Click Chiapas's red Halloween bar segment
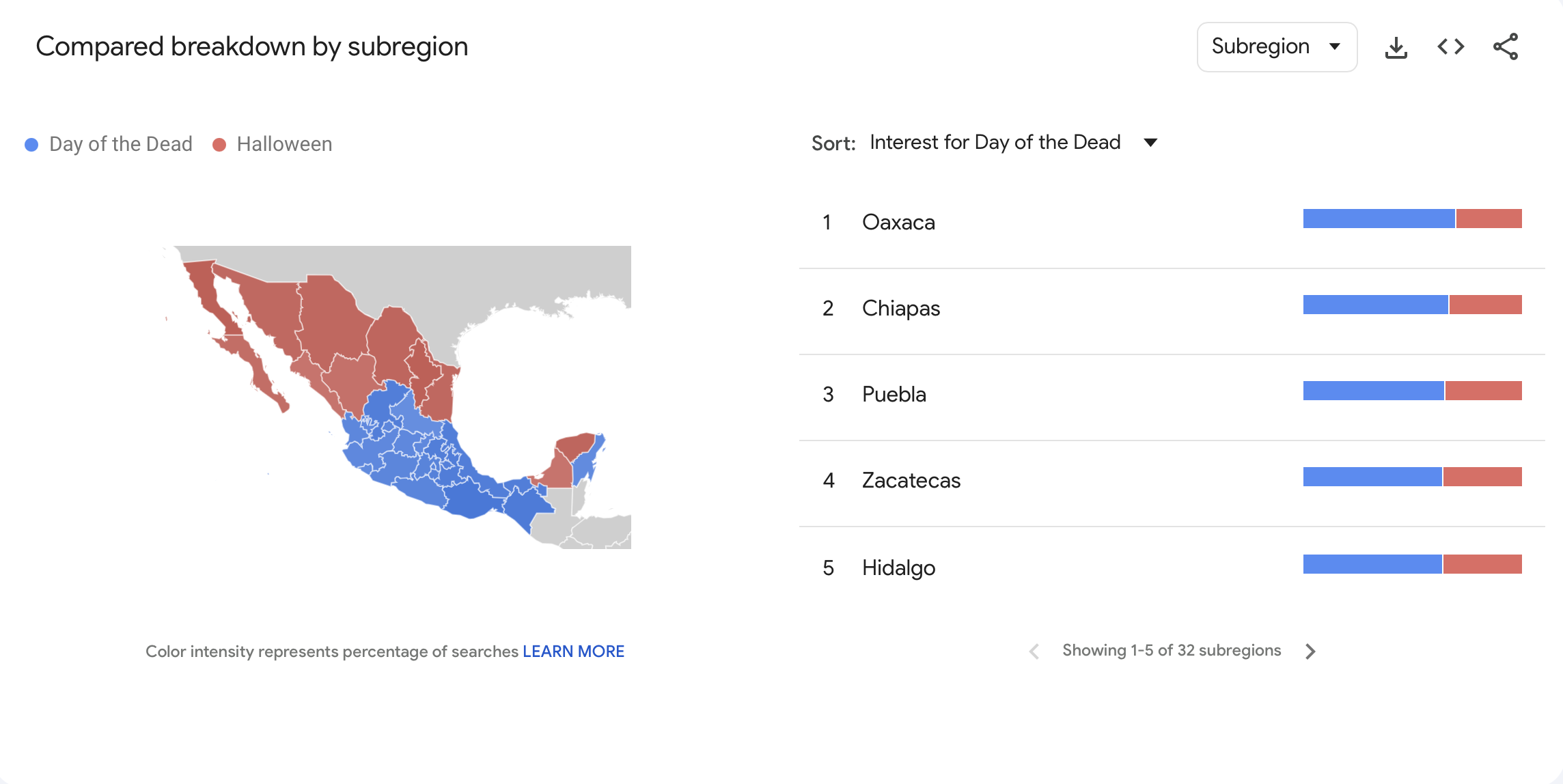Viewport: 1563px width, 784px height. (1485, 305)
